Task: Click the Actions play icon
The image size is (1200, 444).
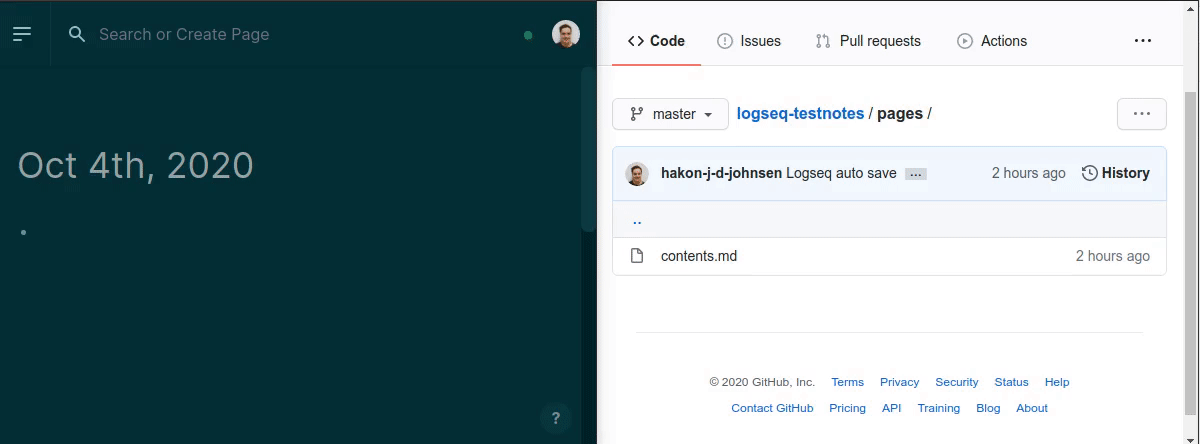Action: tap(965, 41)
